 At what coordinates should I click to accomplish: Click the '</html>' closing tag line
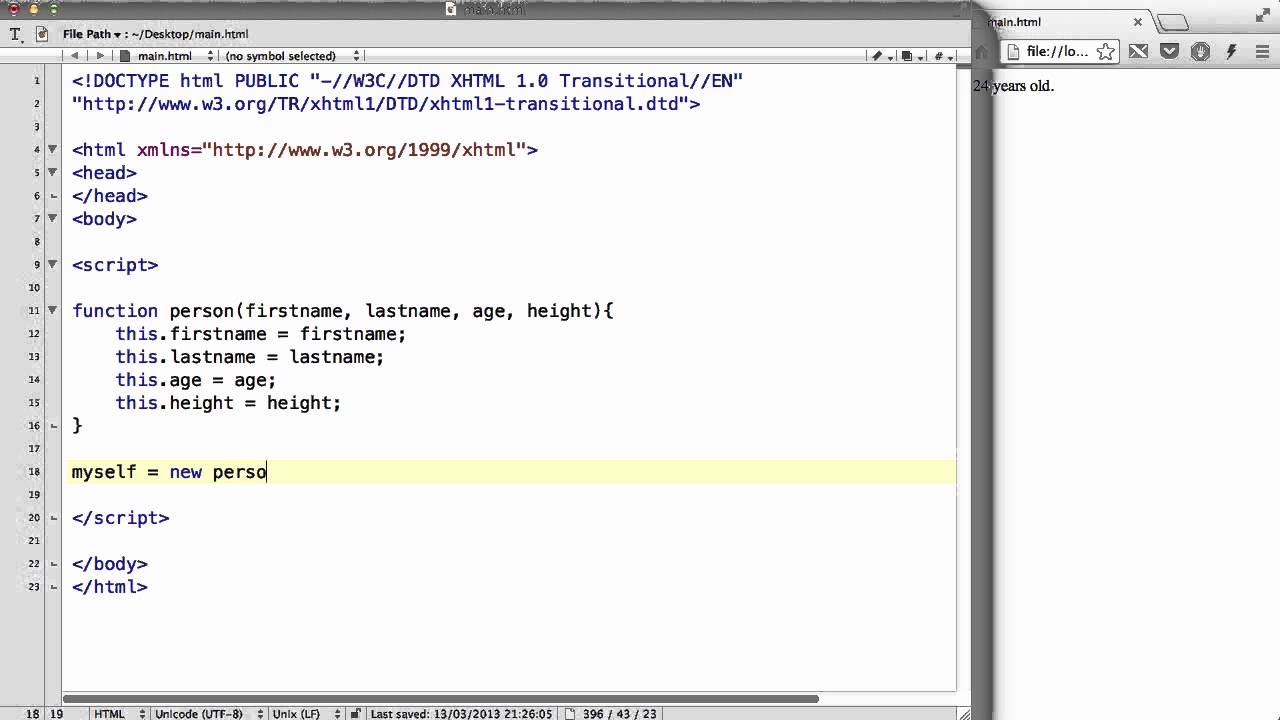coord(110,587)
